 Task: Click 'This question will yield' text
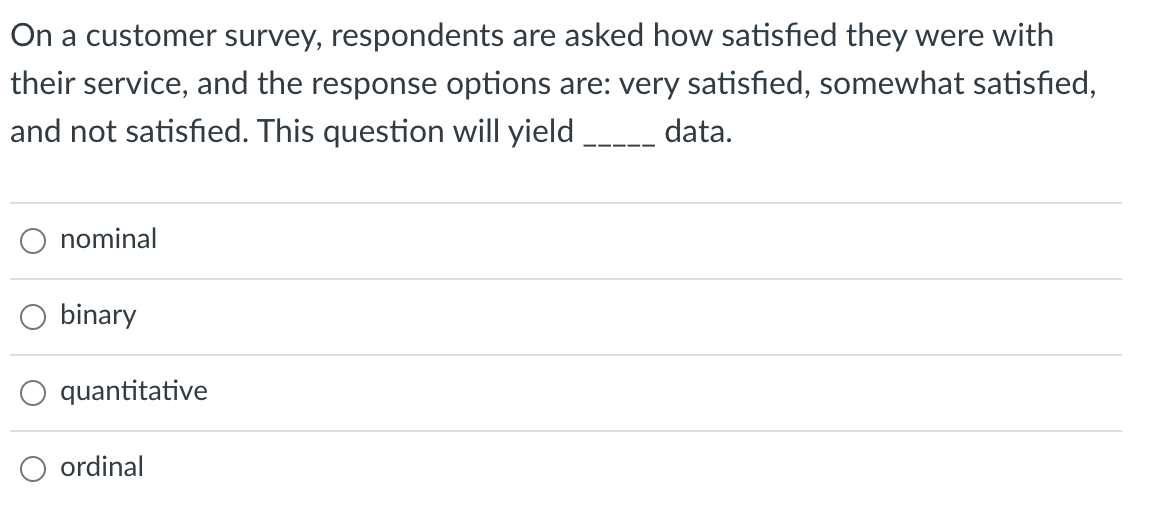[x=415, y=133]
